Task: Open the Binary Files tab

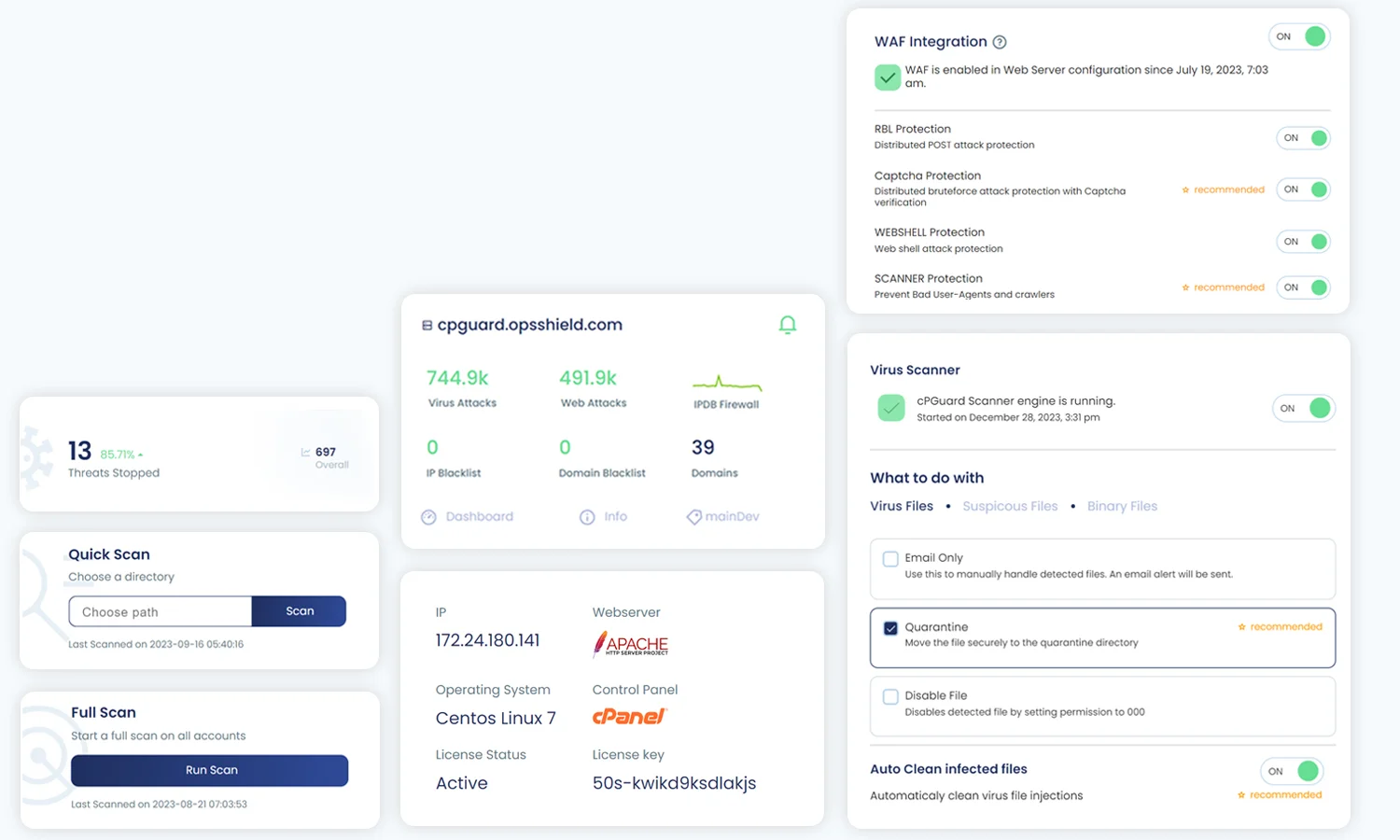Action: point(1122,506)
